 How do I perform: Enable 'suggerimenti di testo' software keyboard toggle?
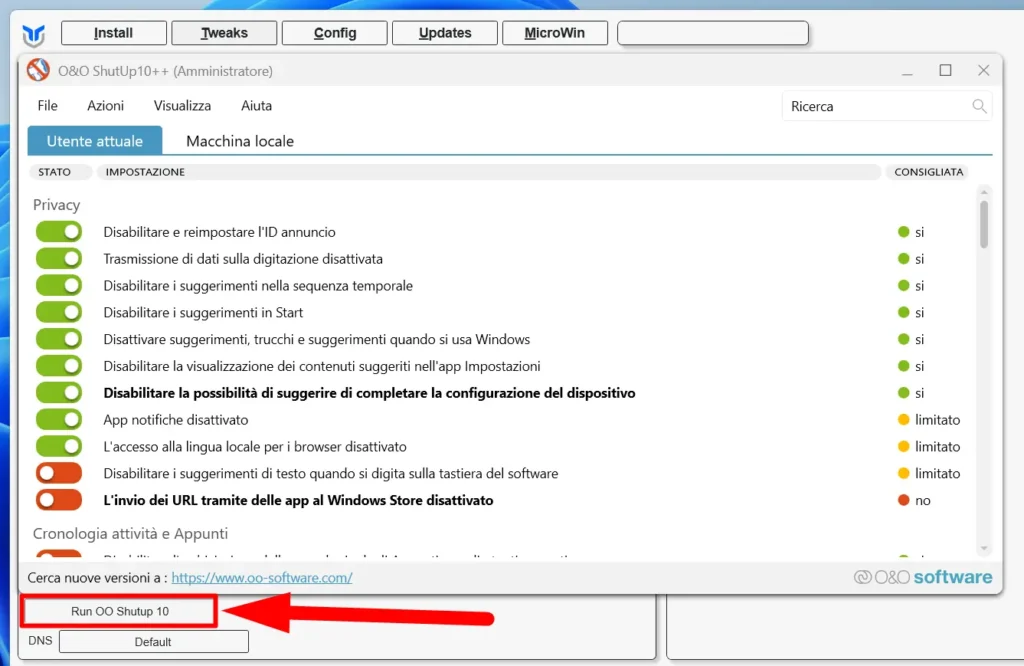(59, 473)
